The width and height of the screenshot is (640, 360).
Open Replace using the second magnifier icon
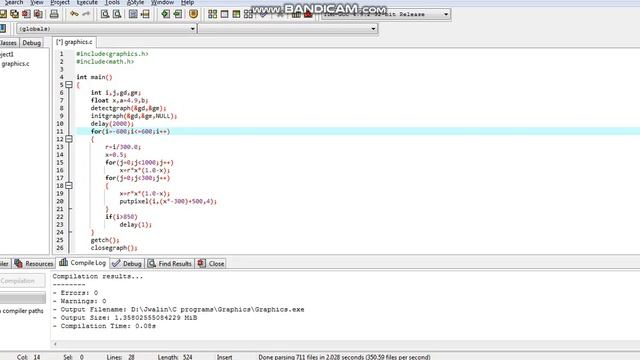[x=117, y=14]
